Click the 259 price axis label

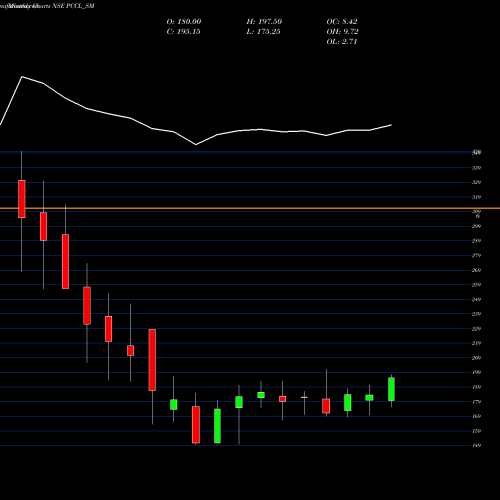point(476,285)
